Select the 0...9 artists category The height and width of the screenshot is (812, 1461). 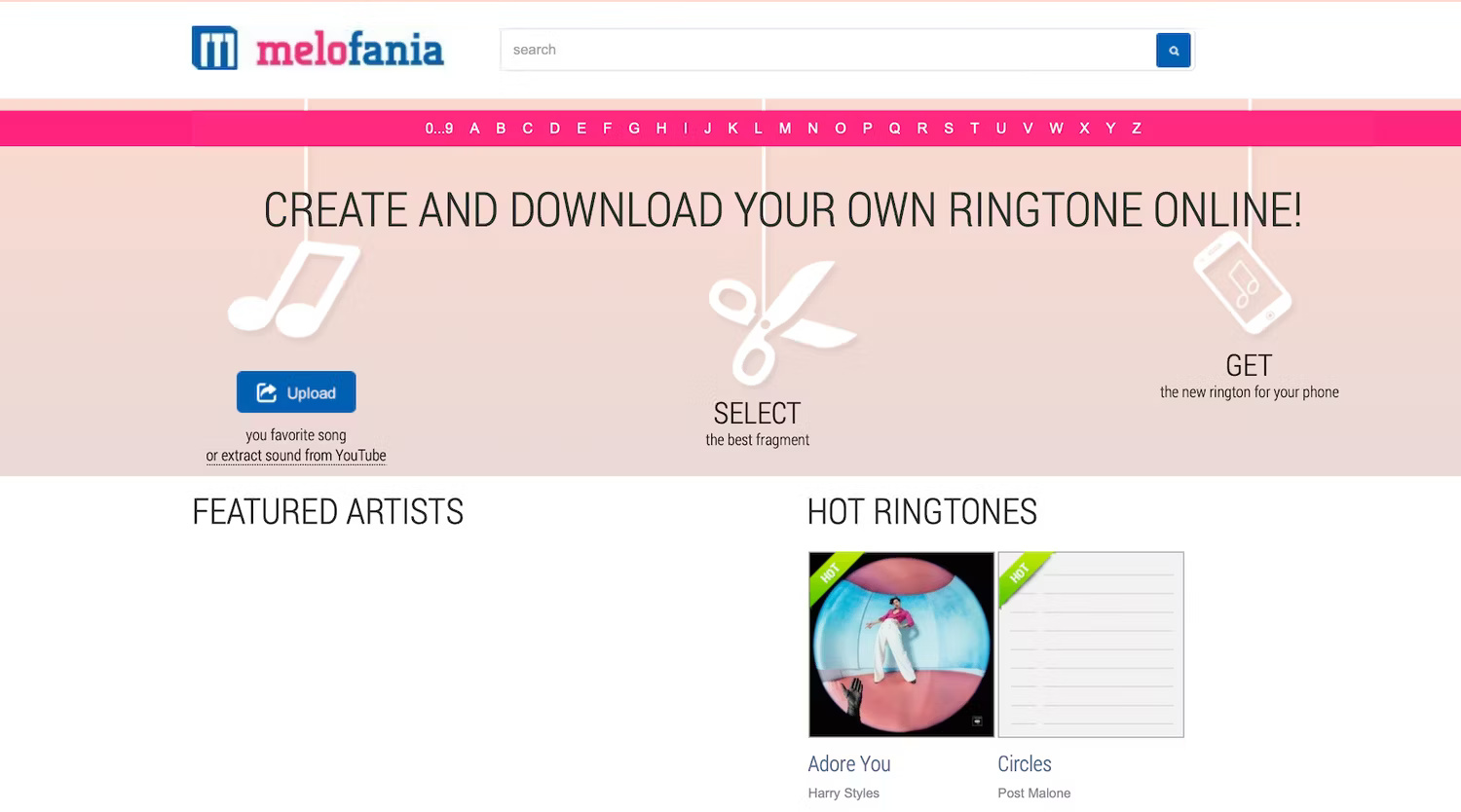click(x=438, y=128)
